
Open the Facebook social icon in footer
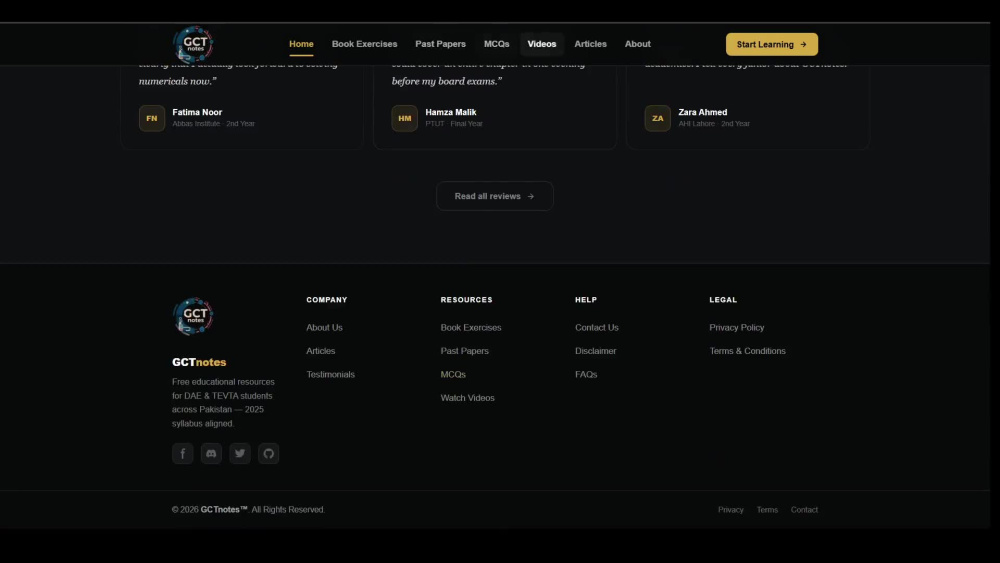pos(182,453)
